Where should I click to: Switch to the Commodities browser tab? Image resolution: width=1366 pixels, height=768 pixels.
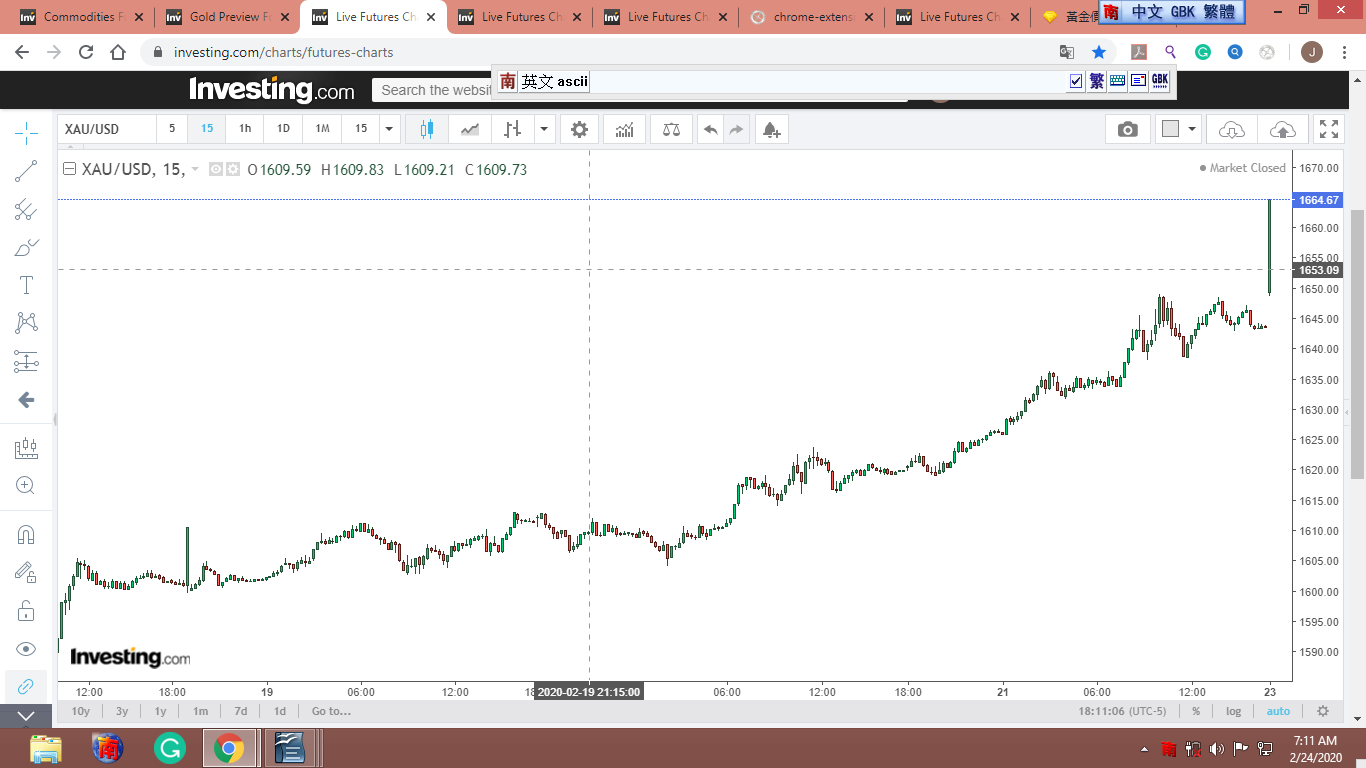point(83,17)
